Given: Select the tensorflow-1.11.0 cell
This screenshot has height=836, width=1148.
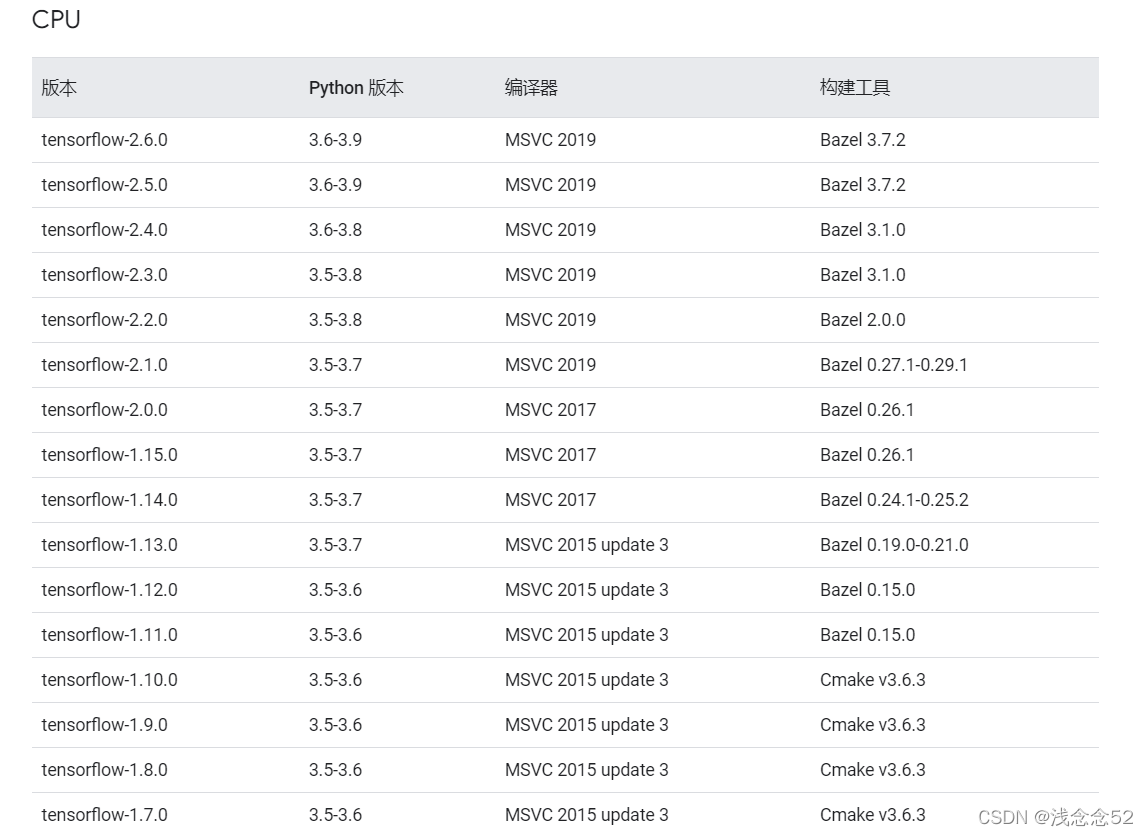Looking at the screenshot, I should (110, 635).
